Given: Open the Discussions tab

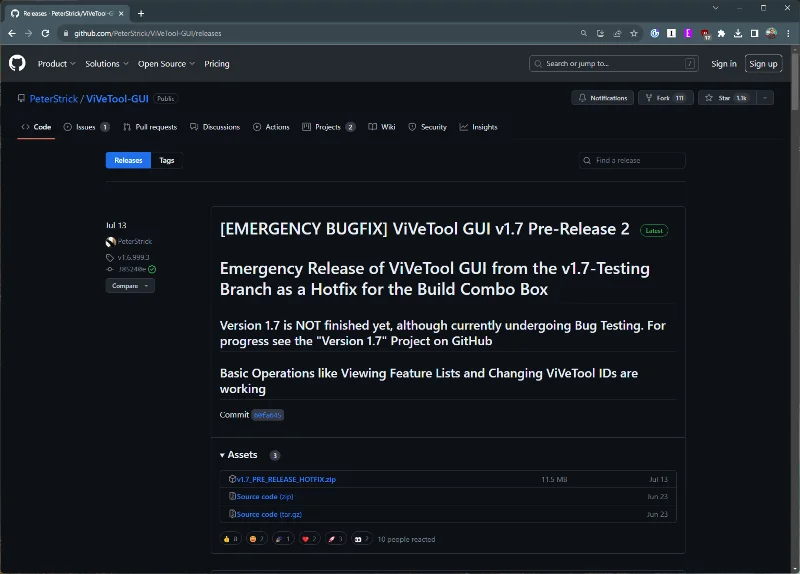Looking at the screenshot, I should click(215, 127).
